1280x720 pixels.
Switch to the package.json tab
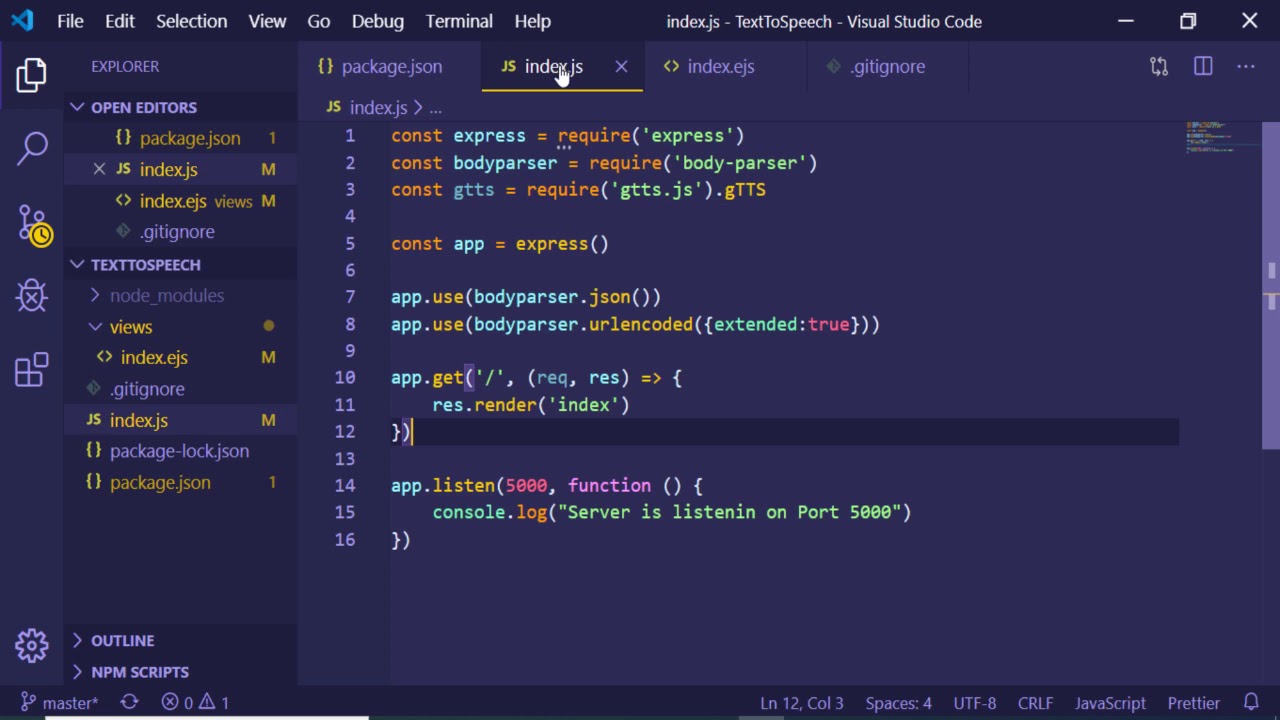(x=380, y=67)
